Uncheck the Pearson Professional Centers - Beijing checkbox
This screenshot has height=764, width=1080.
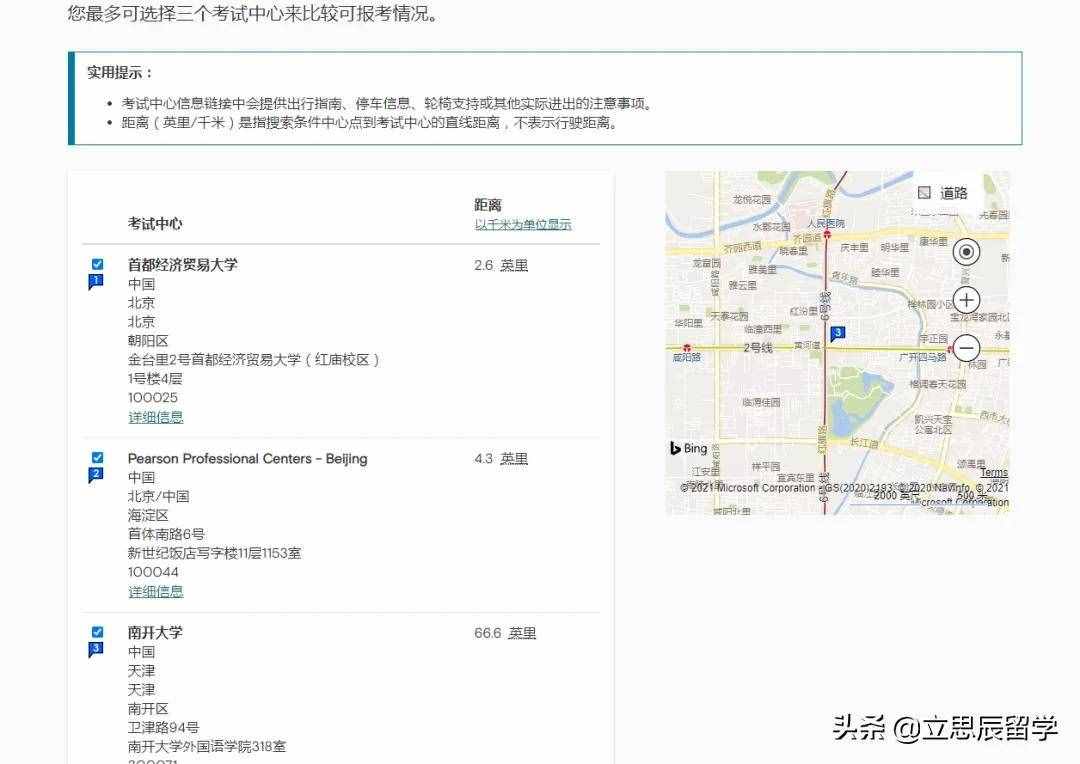(x=97, y=457)
